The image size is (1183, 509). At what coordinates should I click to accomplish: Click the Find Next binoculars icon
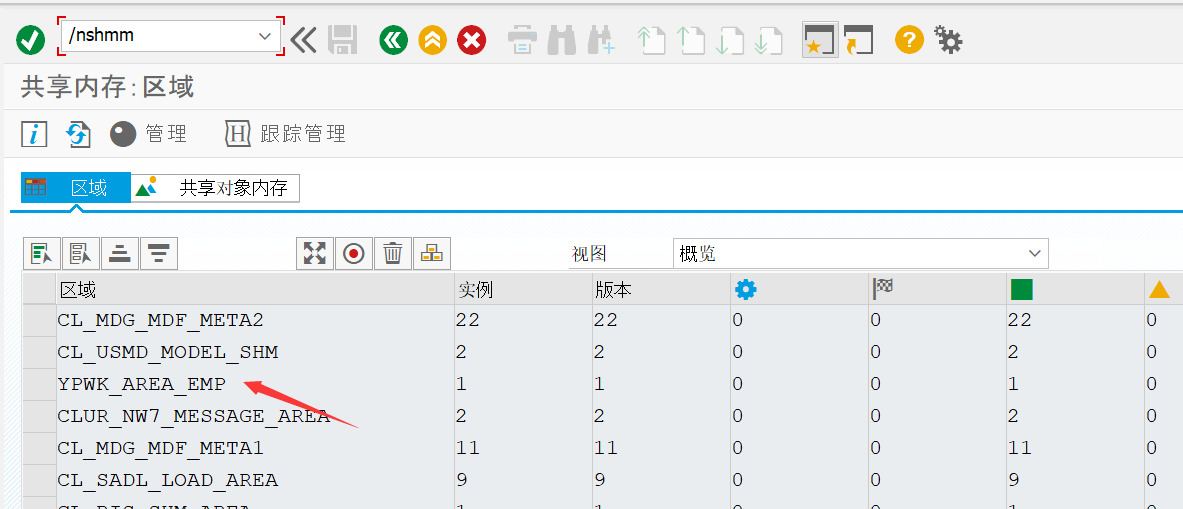point(601,39)
